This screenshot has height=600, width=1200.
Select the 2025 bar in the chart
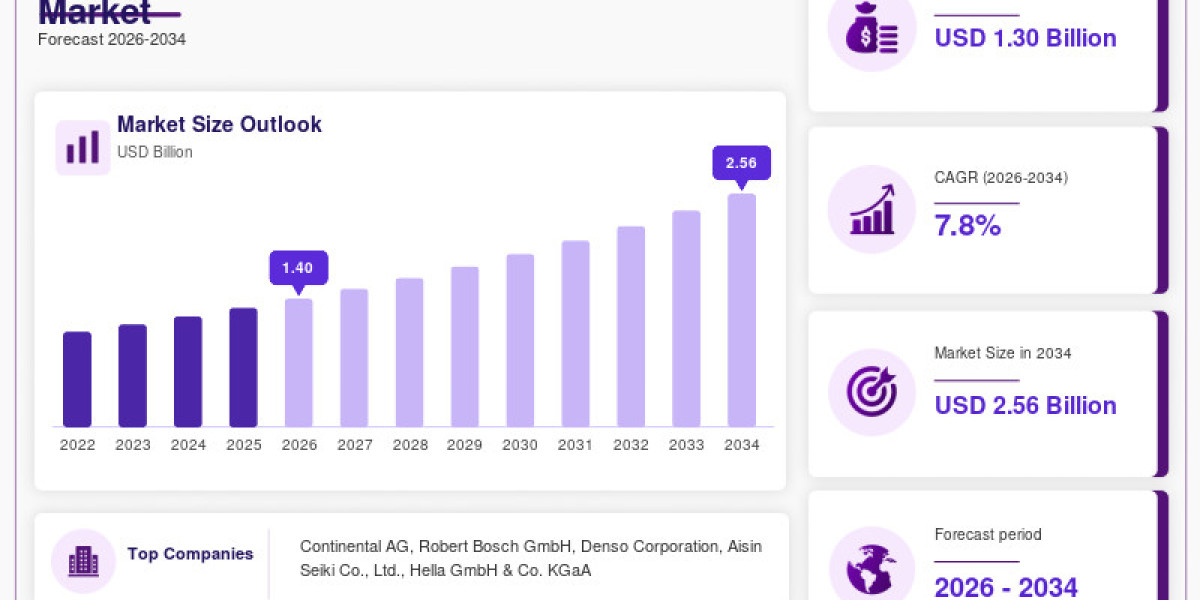(243, 367)
